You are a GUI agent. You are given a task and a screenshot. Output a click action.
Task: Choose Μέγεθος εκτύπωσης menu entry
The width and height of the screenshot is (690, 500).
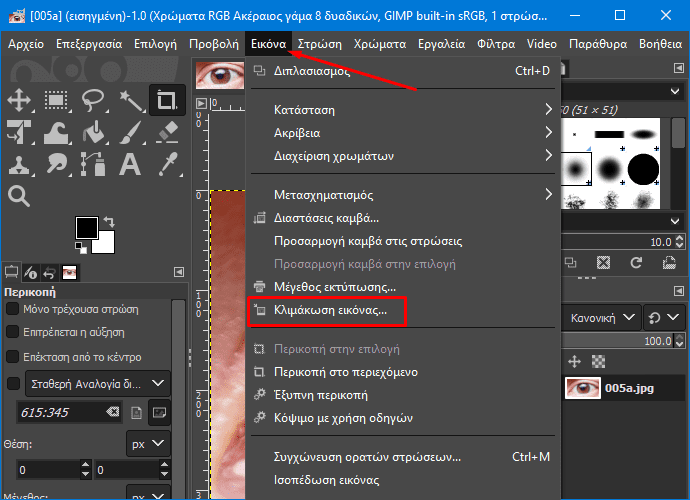[402, 287]
